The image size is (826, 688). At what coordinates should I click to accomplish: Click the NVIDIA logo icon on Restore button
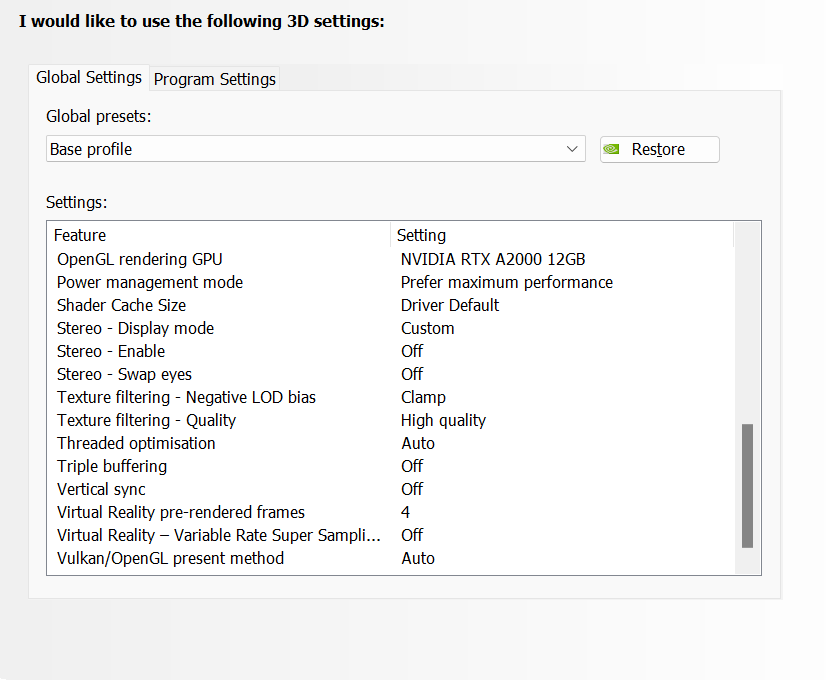coord(611,148)
